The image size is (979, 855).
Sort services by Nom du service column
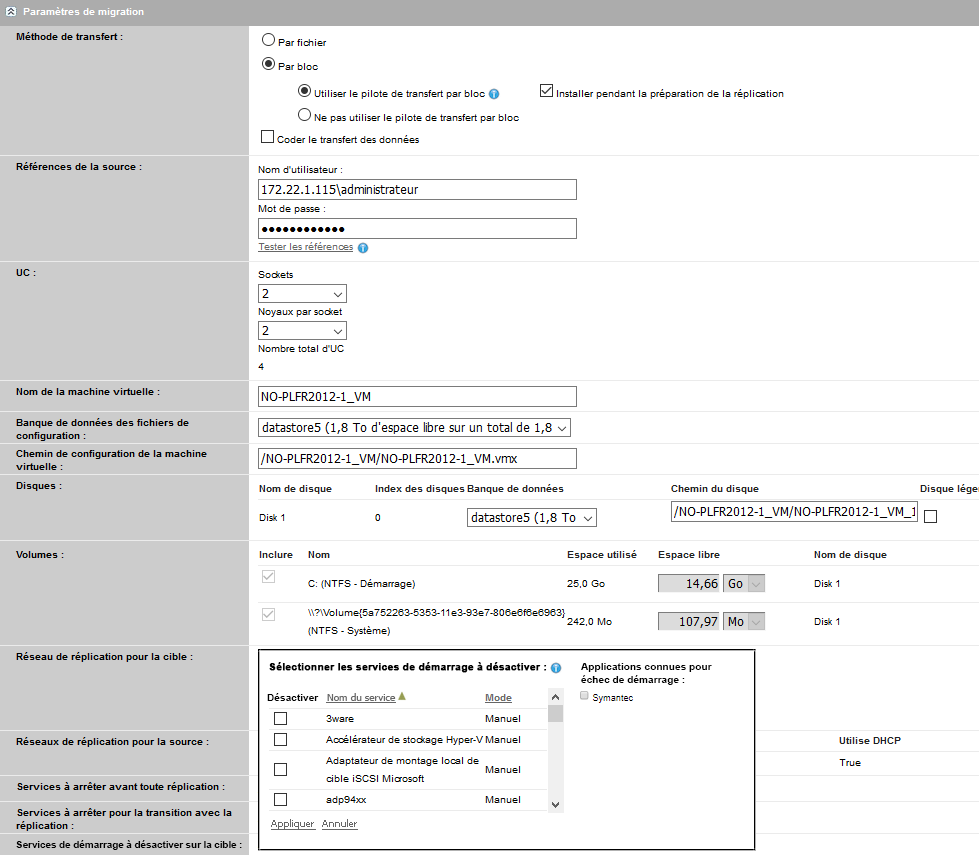361,698
